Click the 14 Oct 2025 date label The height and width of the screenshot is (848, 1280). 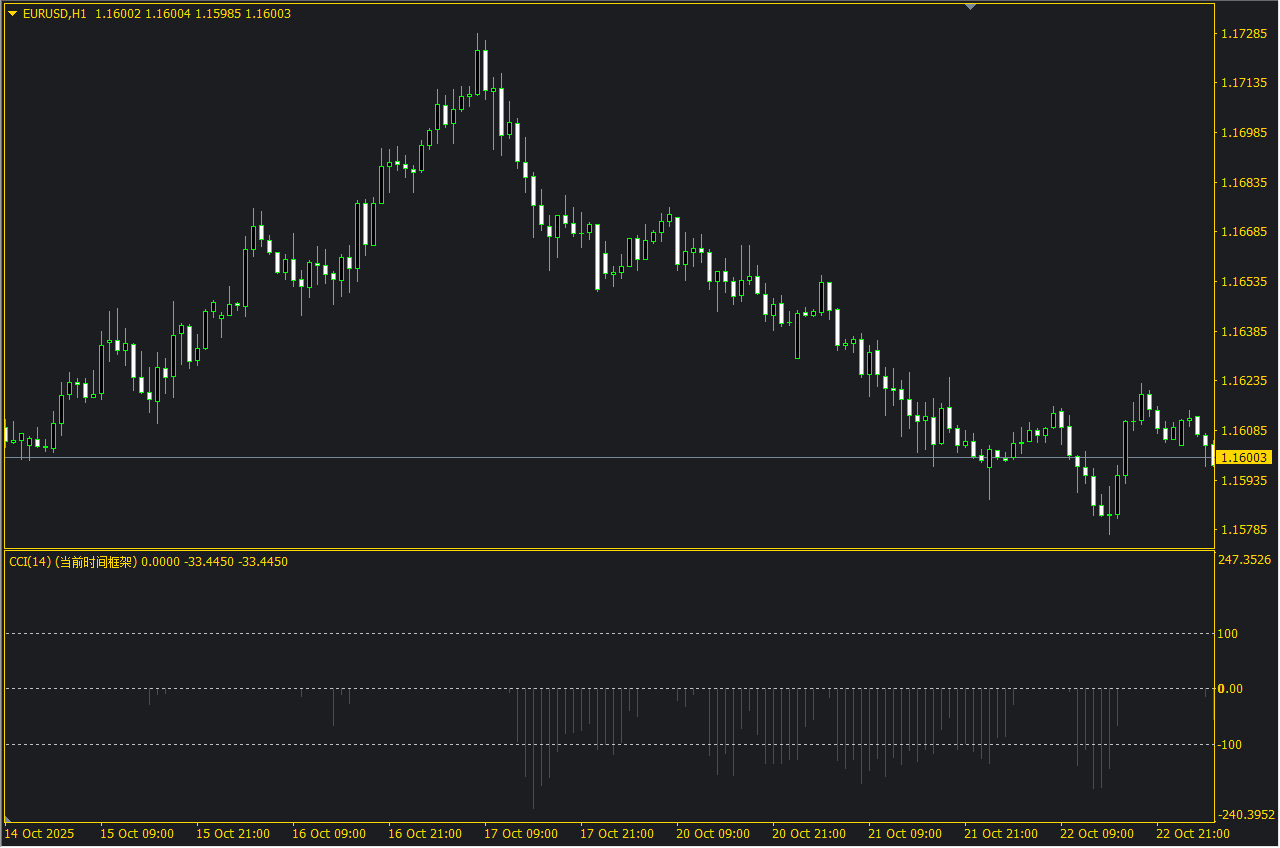point(39,834)
